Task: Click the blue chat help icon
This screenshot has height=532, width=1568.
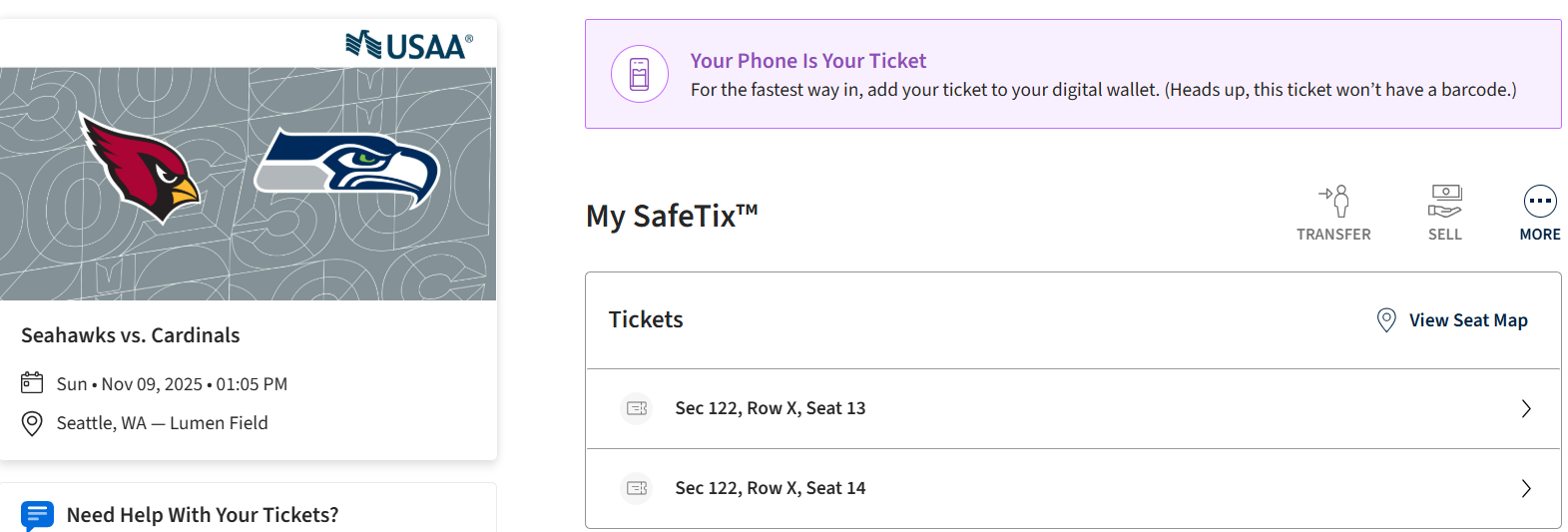Action: tap(37, 515)
